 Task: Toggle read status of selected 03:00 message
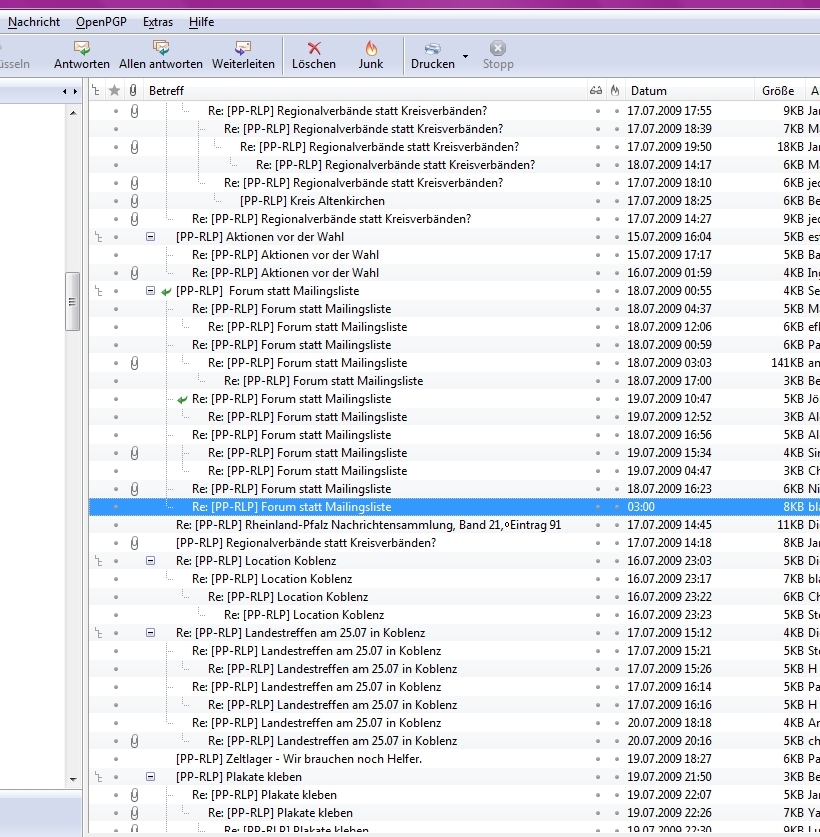point(597,507)
